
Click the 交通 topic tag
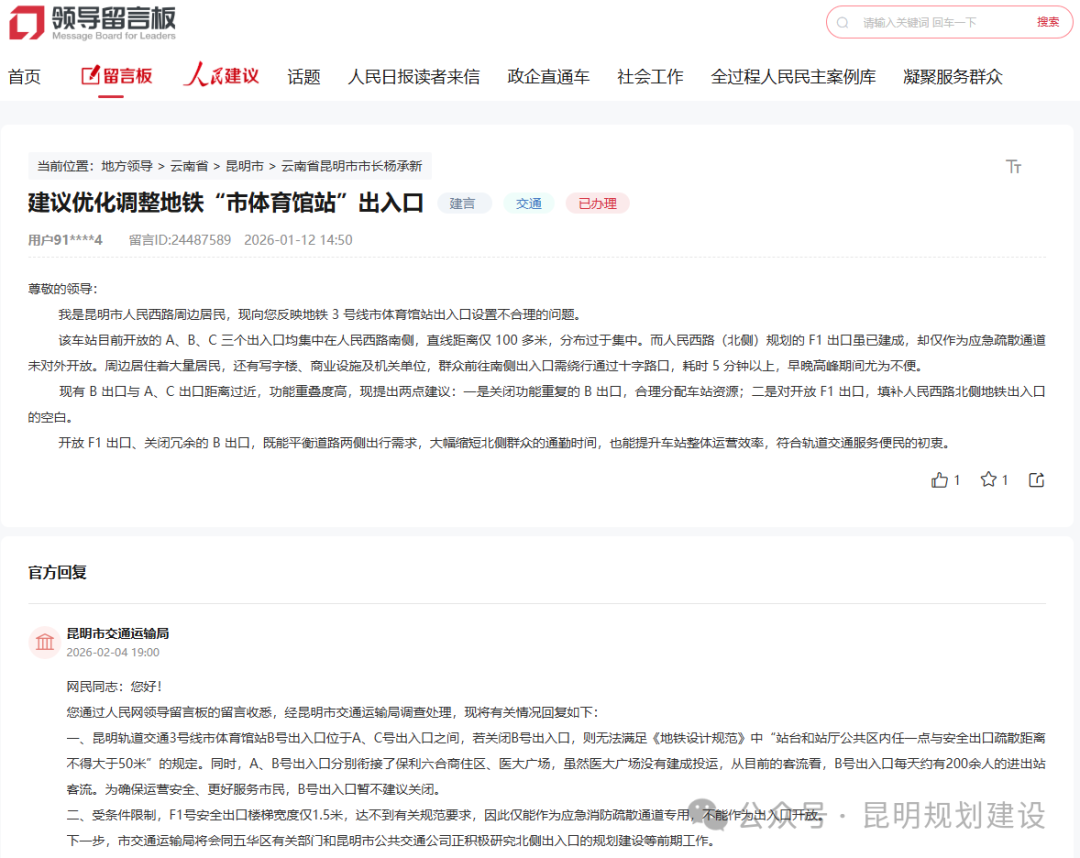pyautogui.click(x=528, y=203)
